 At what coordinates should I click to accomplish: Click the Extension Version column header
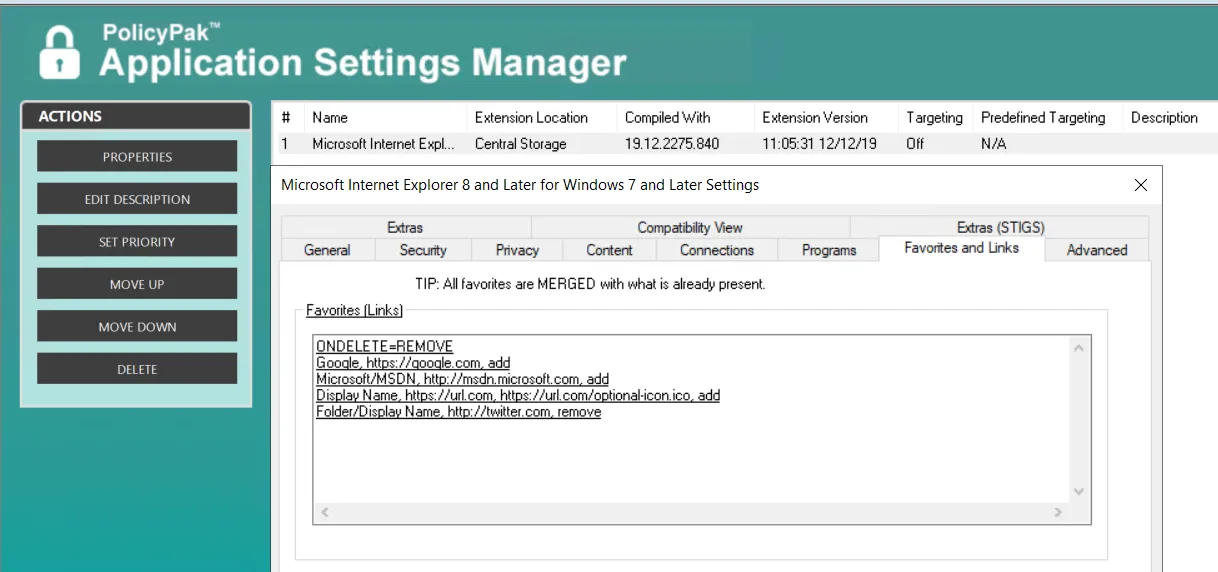click(826, 118)
